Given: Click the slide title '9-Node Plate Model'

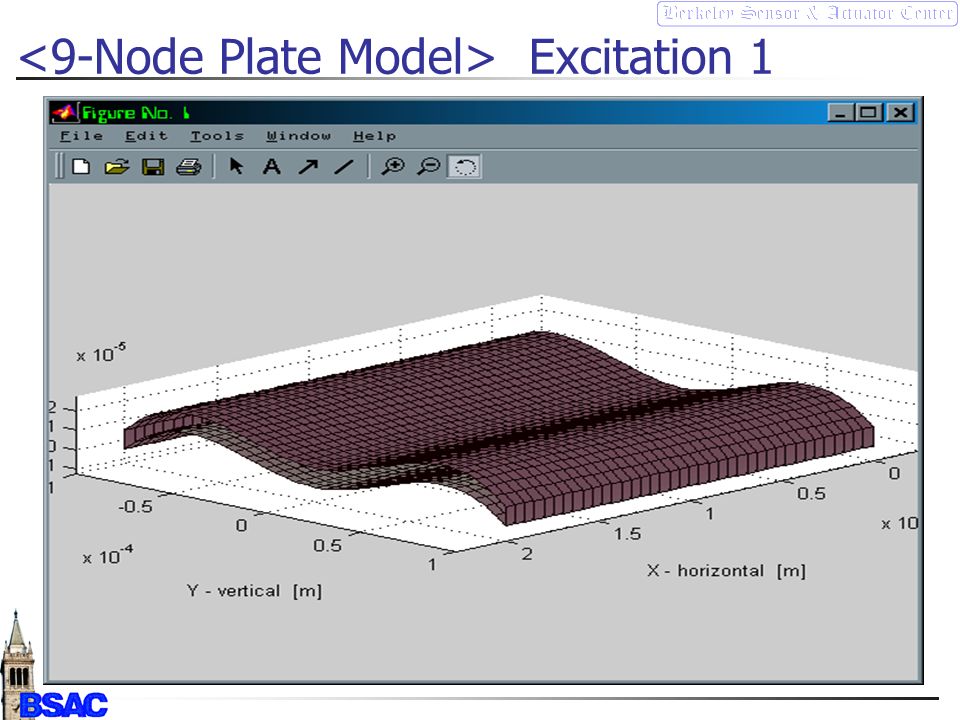Looking at the screenshot, I should pos(257,56).
